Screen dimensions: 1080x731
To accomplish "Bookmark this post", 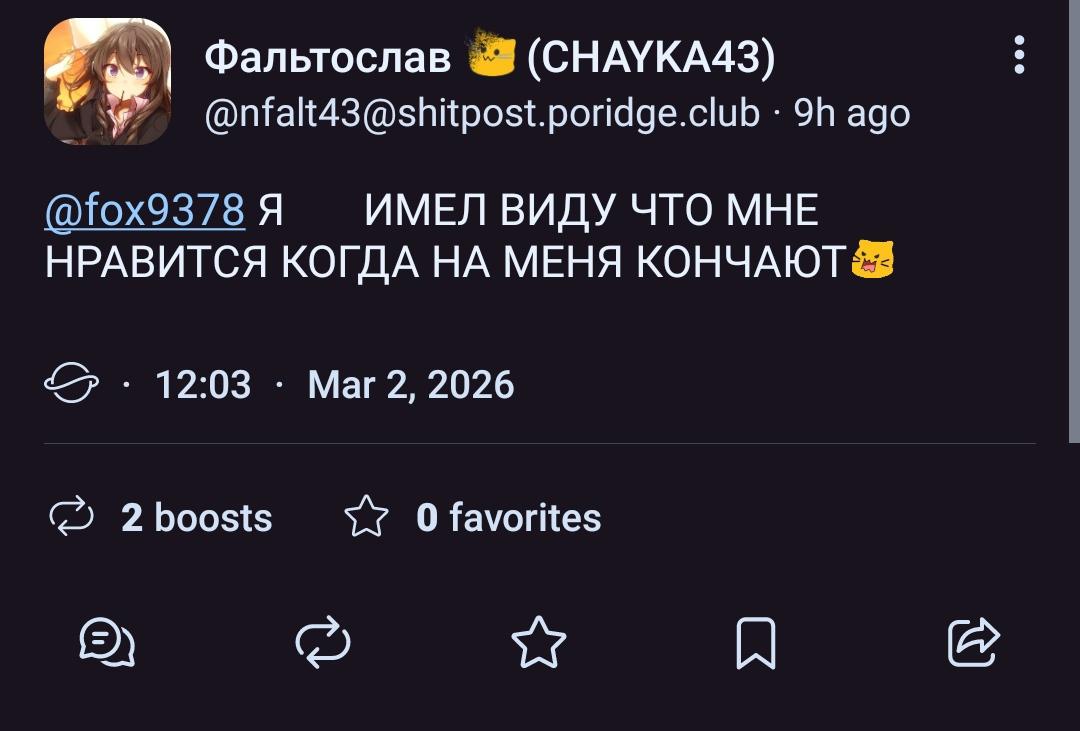I will click(x=755, y=643).
